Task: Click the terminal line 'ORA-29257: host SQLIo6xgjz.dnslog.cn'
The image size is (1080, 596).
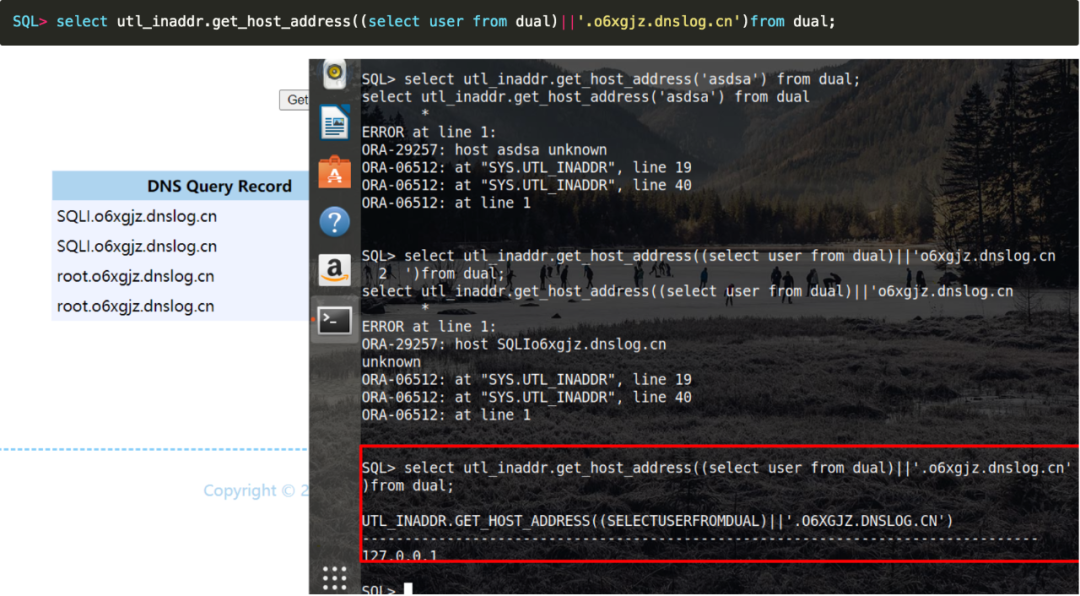Action: 514,345
